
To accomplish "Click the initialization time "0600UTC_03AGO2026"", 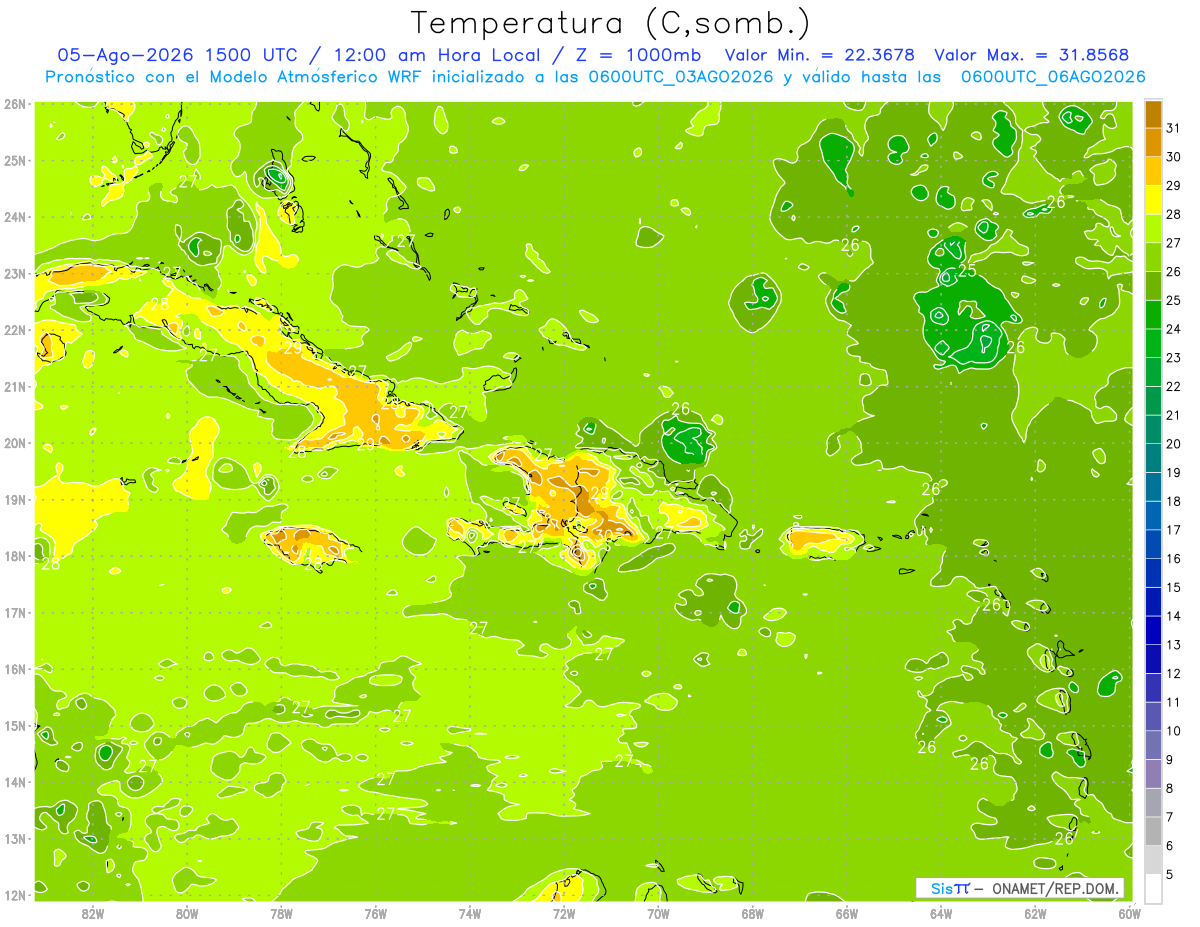I will (680, 77).
